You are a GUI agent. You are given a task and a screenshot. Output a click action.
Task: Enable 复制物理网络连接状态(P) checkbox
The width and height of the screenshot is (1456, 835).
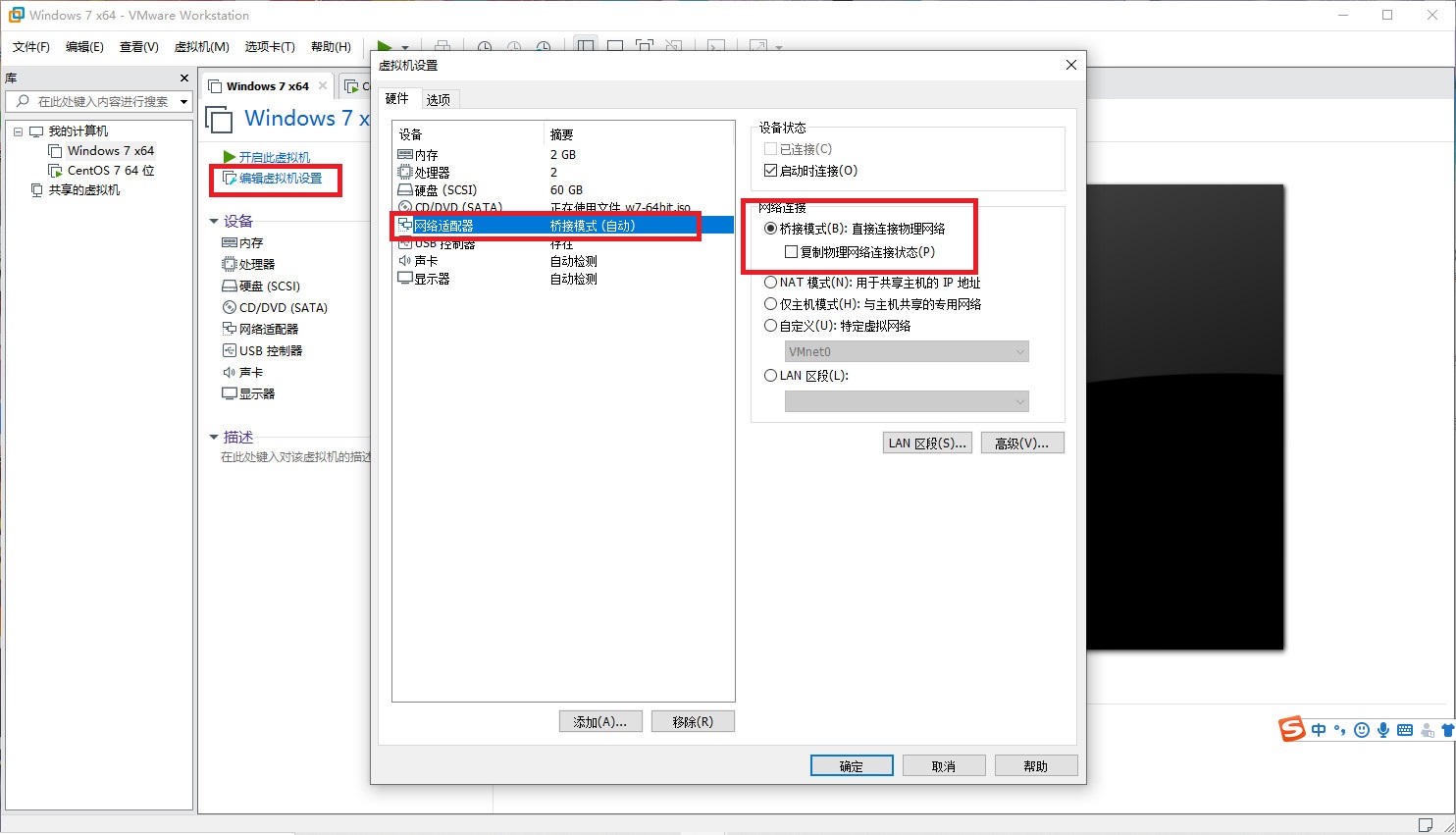pyautogui.click(x=791, y=252)
